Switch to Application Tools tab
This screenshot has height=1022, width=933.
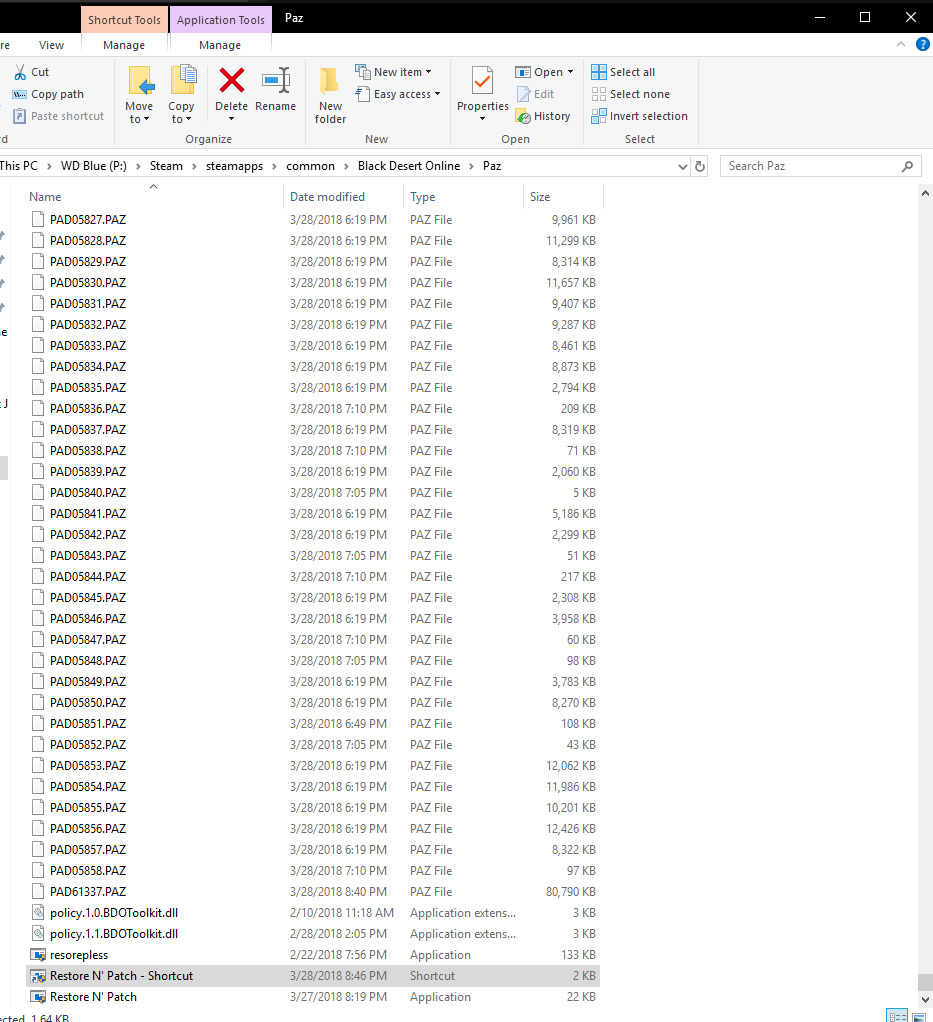[x=220, y=20]
